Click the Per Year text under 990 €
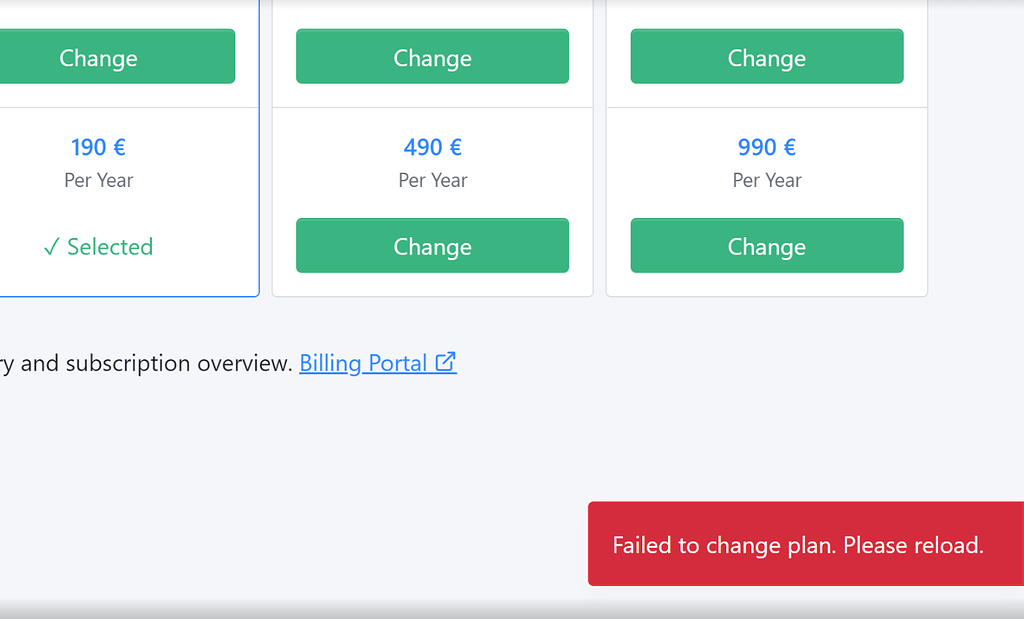 pyautogui.click(x=766, y=180)
